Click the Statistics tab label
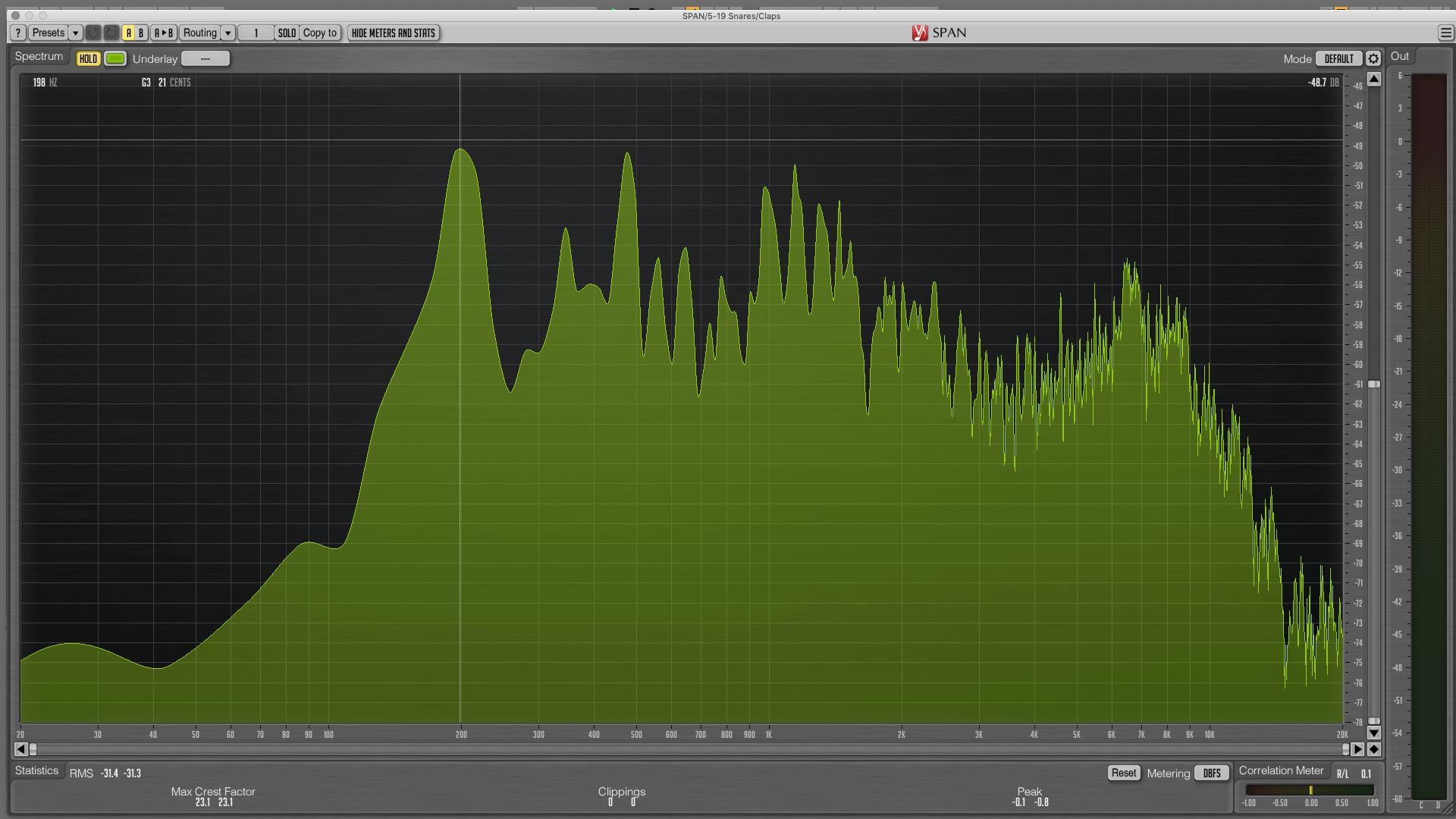The width and height of the screenshot is (1456, 819). pyautogui.click(x=36, y=771)
